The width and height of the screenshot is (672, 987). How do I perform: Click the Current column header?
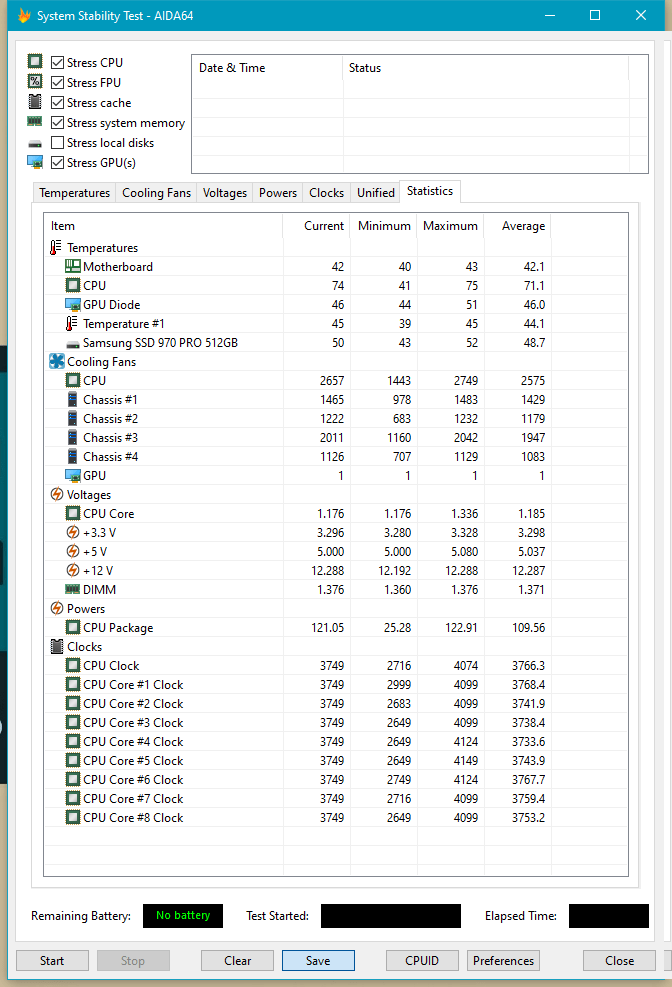[316, 225]
